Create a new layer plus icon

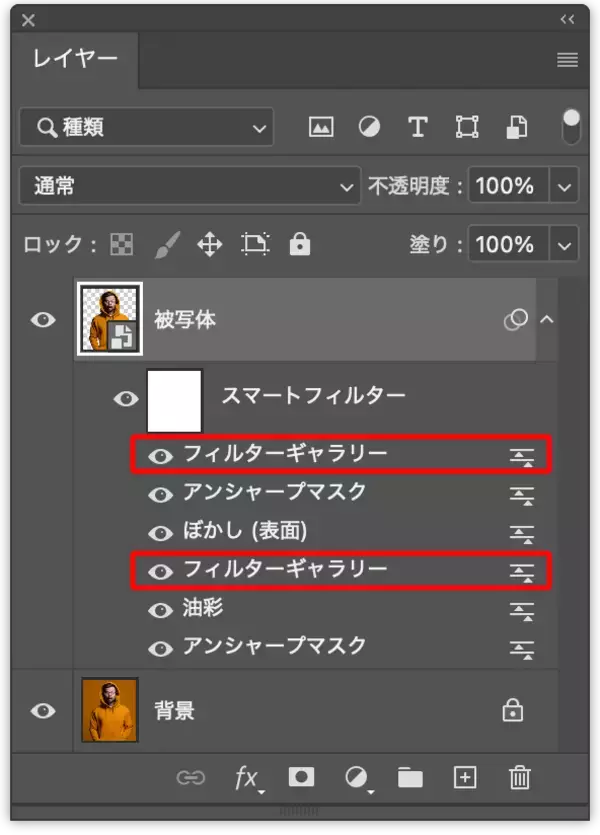coord(465,777)
